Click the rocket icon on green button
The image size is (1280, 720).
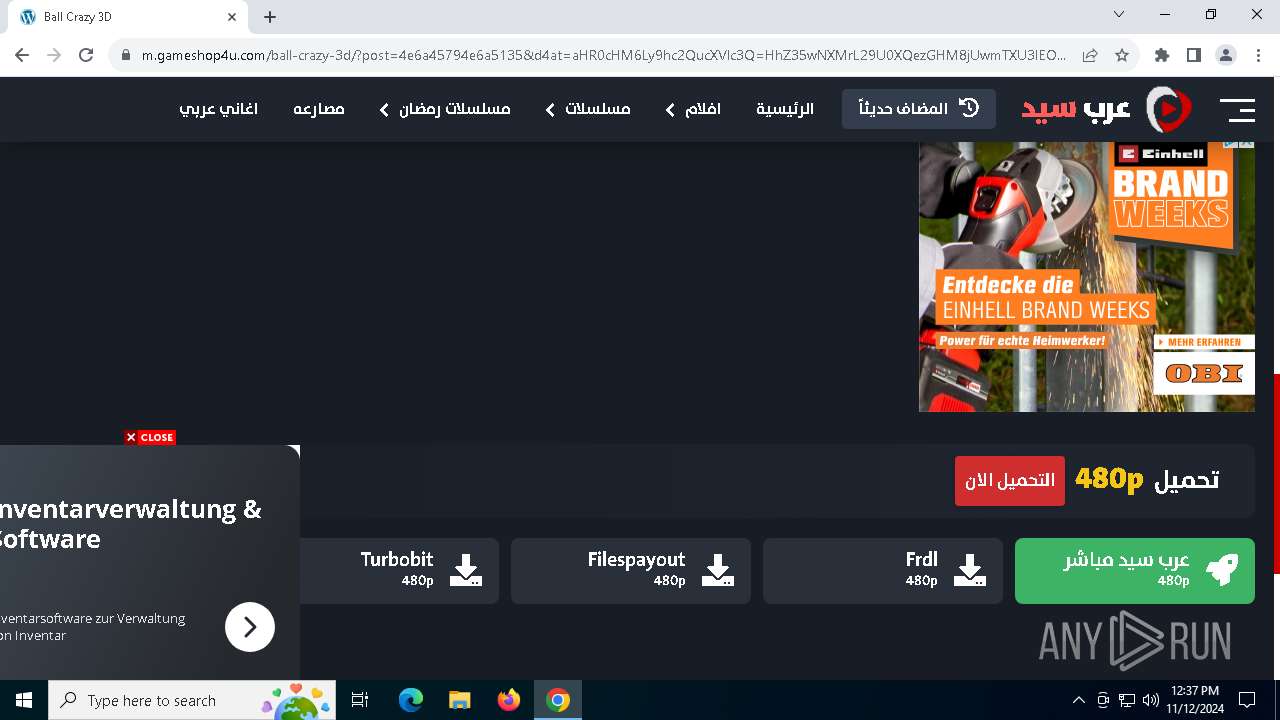pos(1221,570)
